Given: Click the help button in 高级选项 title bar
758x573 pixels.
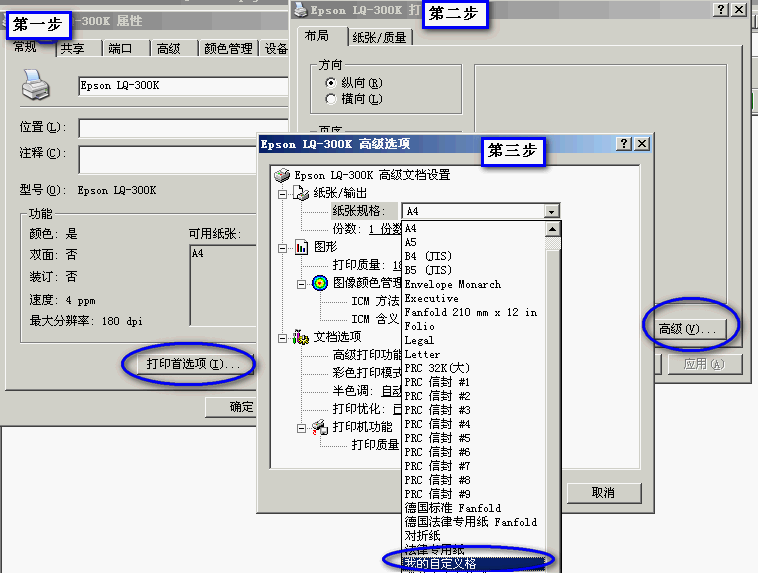Looking at the screenshot, I should pos(624,144).
